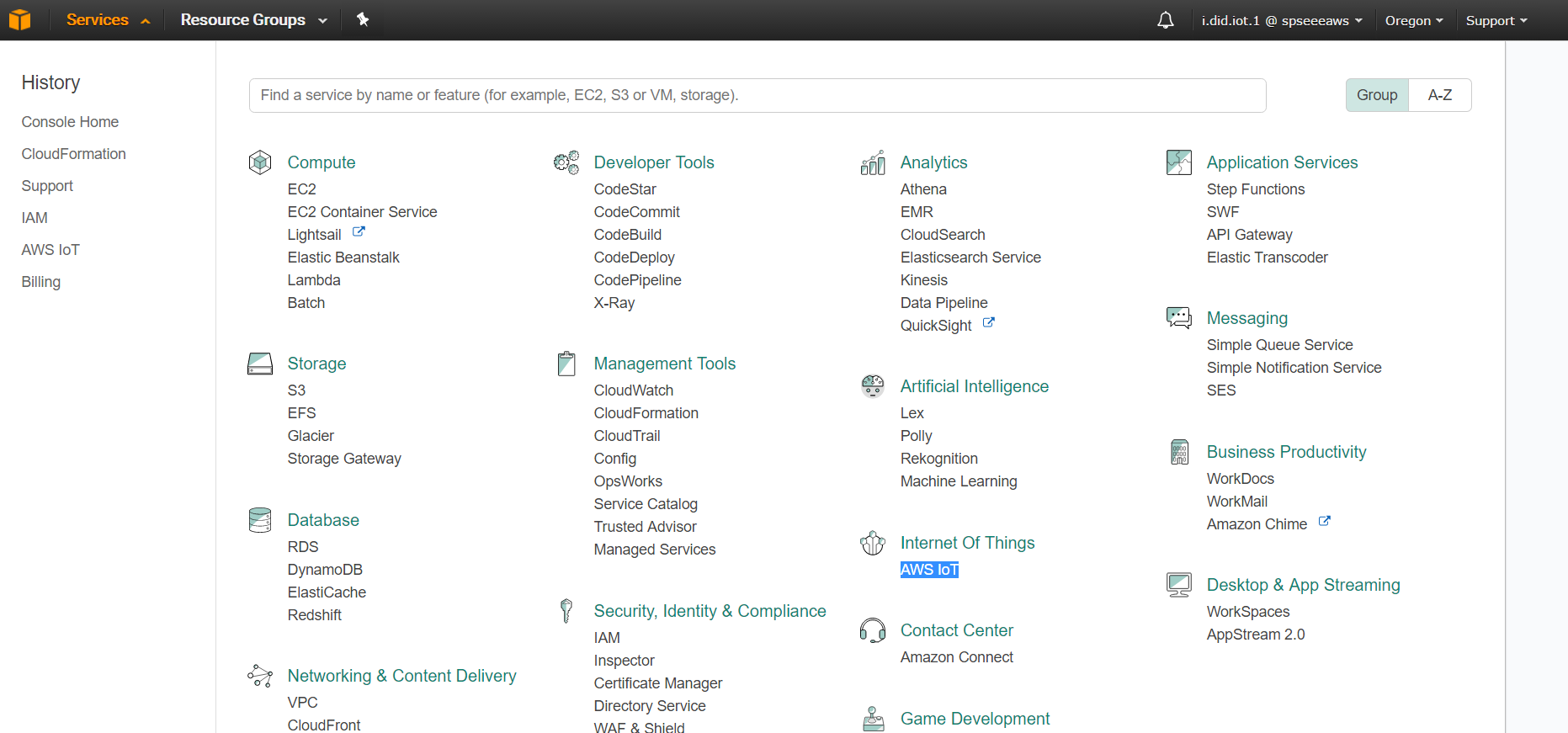Open the CodePipeline service
This screenshot has height=733, width=1568.
(637, 280)
